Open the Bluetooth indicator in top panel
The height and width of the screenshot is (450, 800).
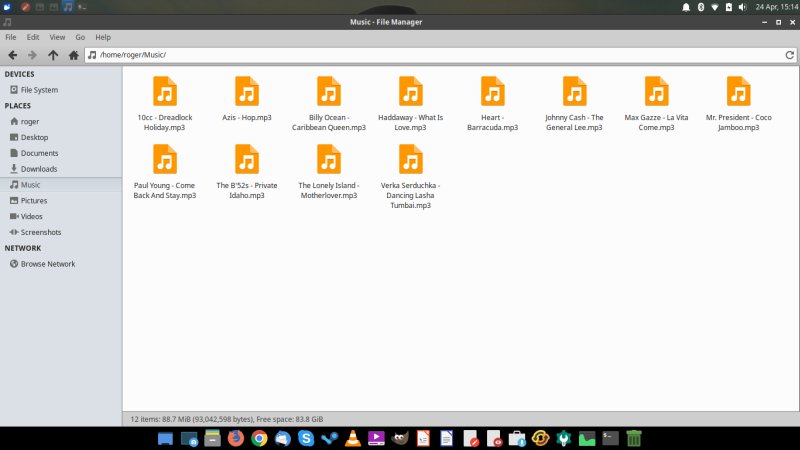coord(701,7)
